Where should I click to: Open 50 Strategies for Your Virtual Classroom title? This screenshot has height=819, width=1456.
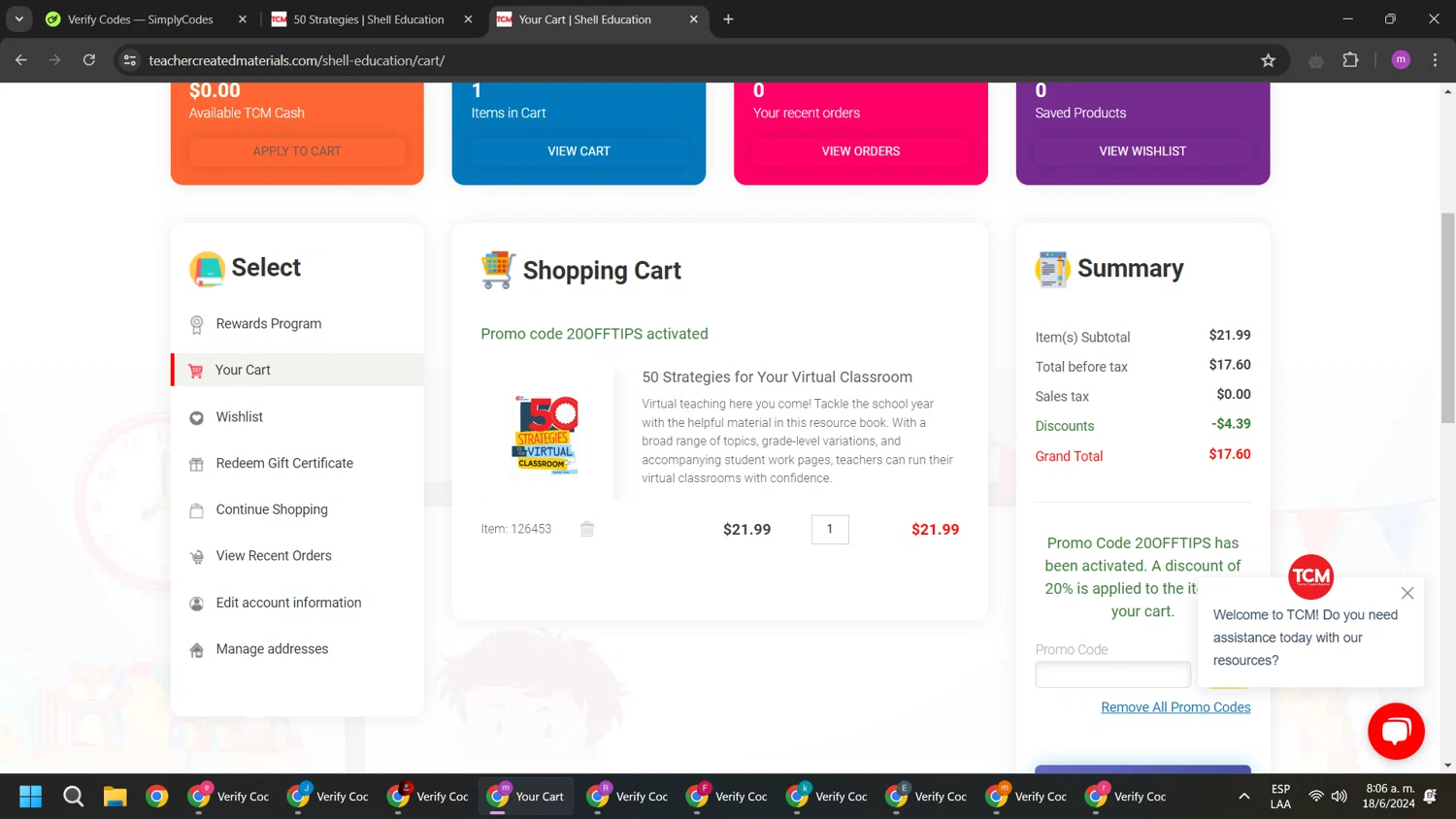point(777,377)
